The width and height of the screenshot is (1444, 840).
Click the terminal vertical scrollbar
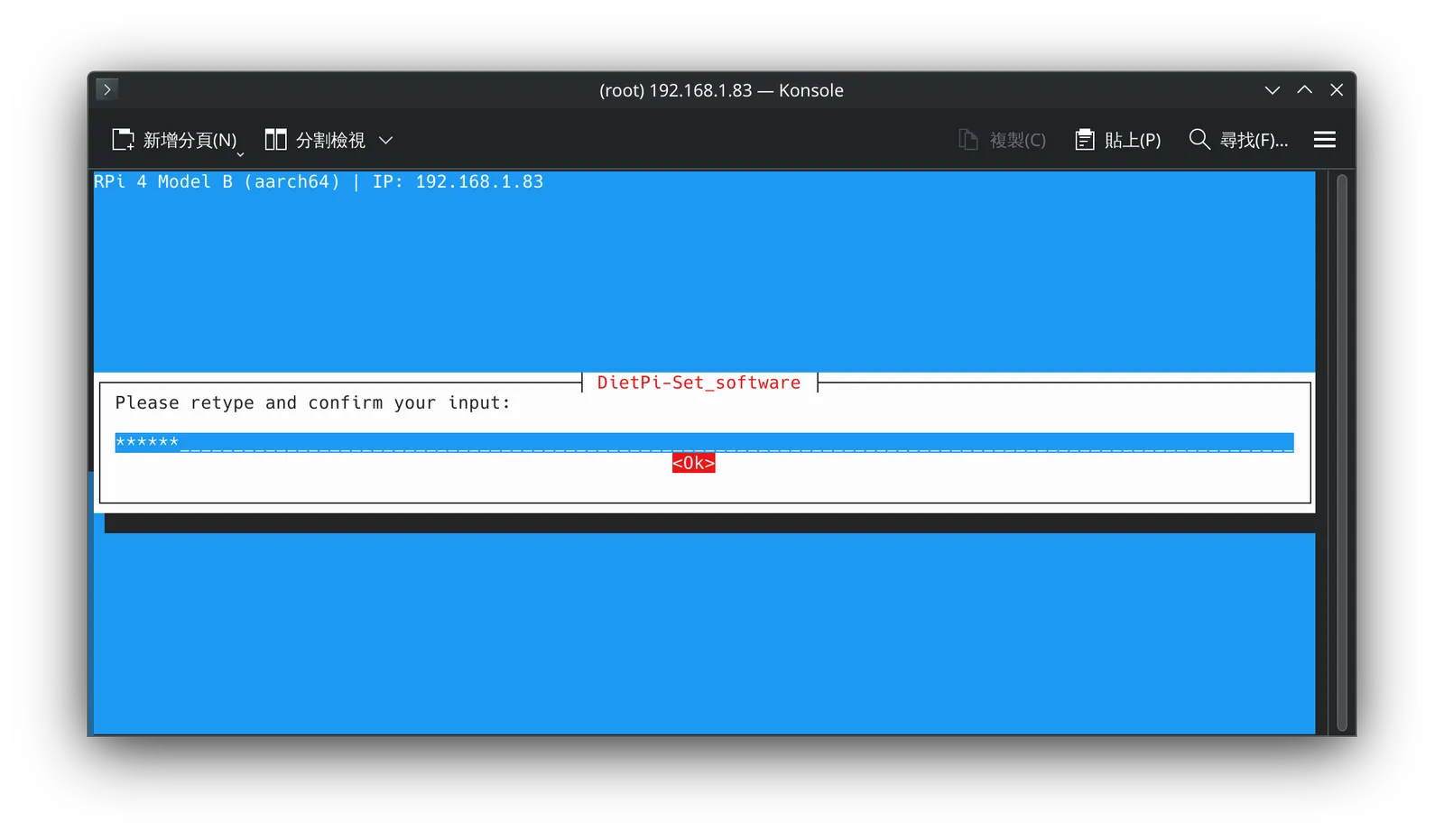pos(1342,451)
